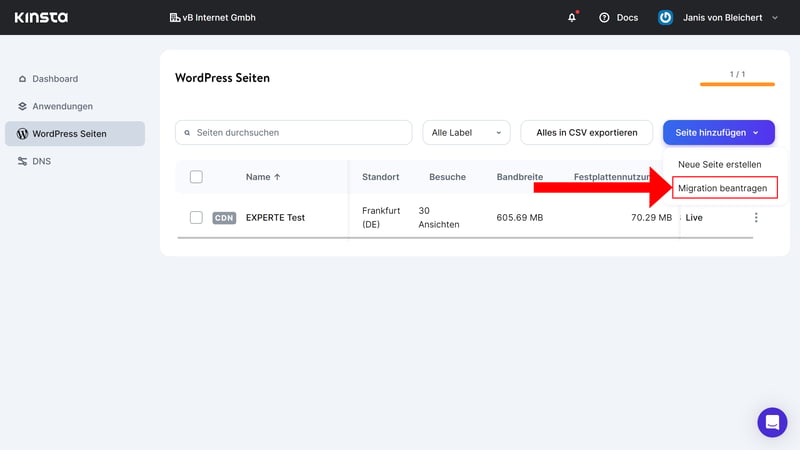Click the site usage progress bar
Image resolution: width=800 pixels, height=450 pixels.
(737, 84)
